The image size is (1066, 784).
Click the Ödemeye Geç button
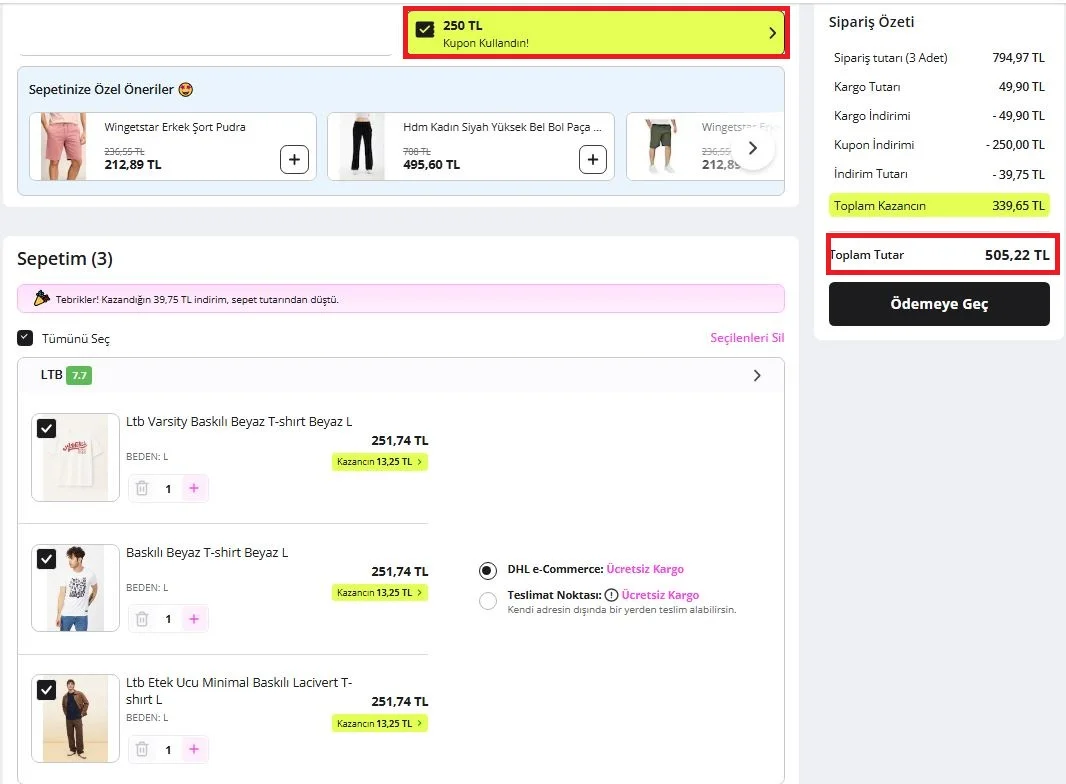coord(939,304)
